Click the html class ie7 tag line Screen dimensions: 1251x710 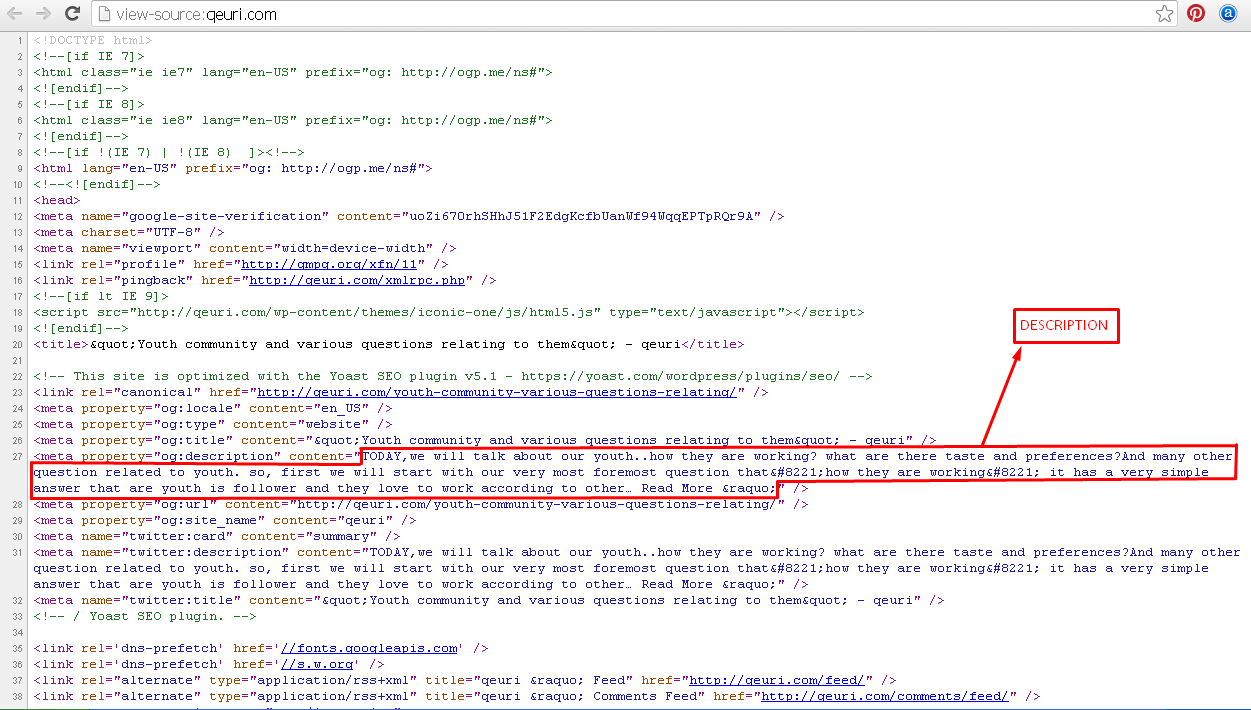point(293,72)
